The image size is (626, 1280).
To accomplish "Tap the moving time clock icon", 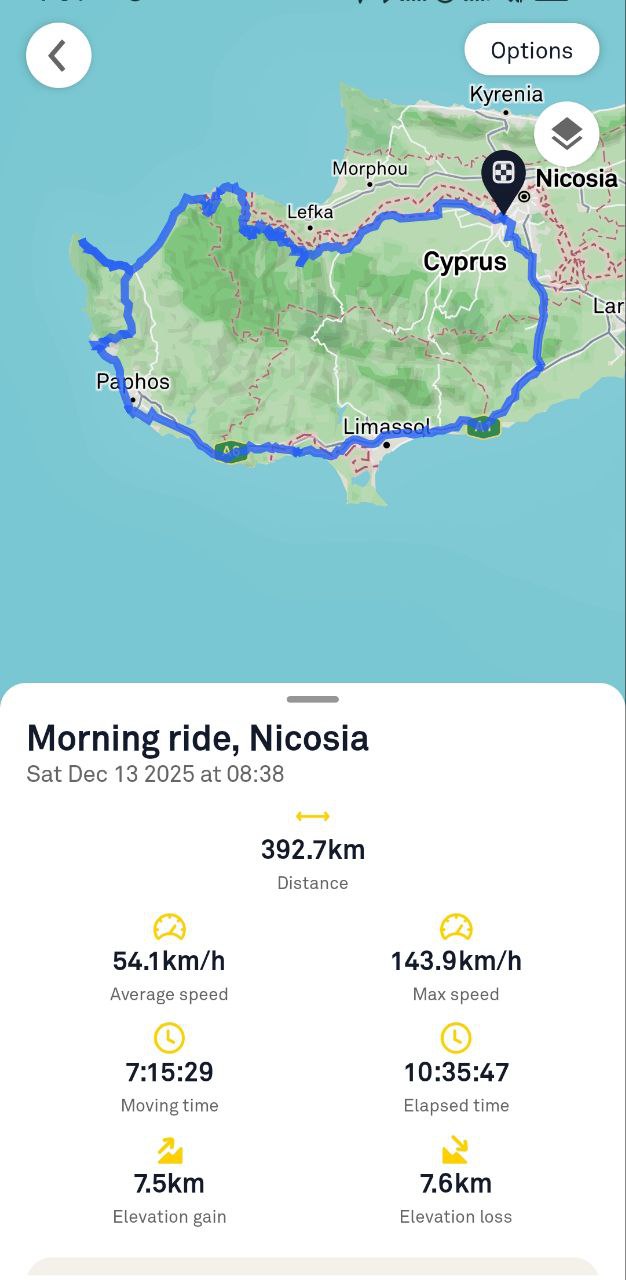I will coord(169,1038).
